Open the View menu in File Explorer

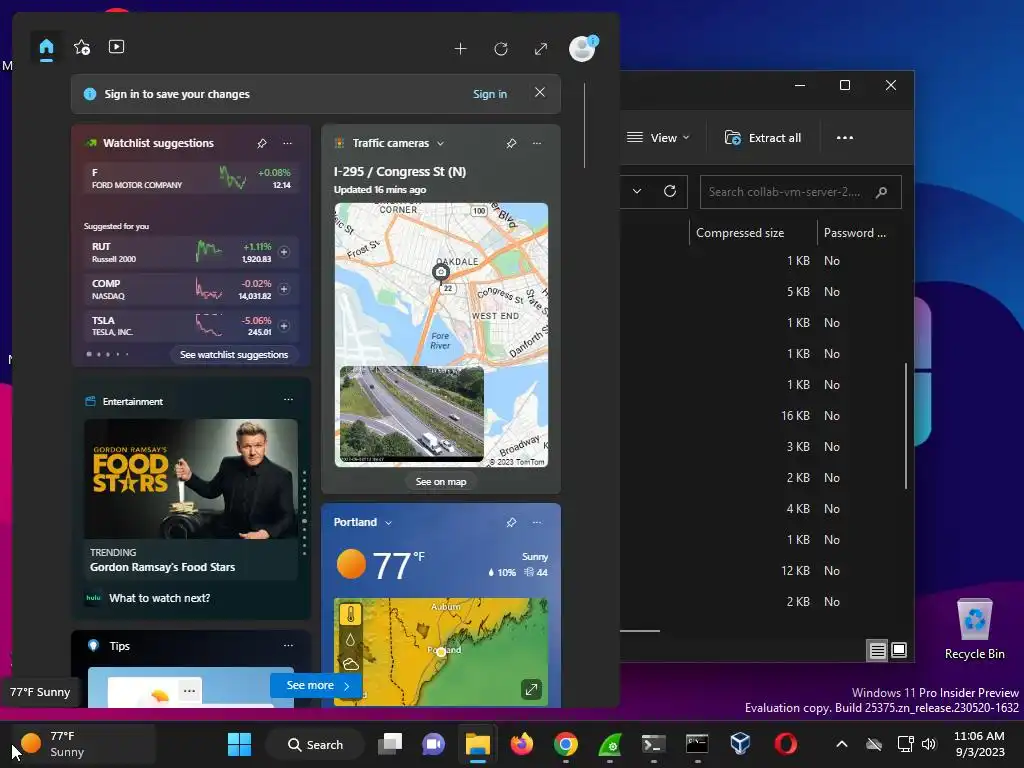click(x=658, y=138)
